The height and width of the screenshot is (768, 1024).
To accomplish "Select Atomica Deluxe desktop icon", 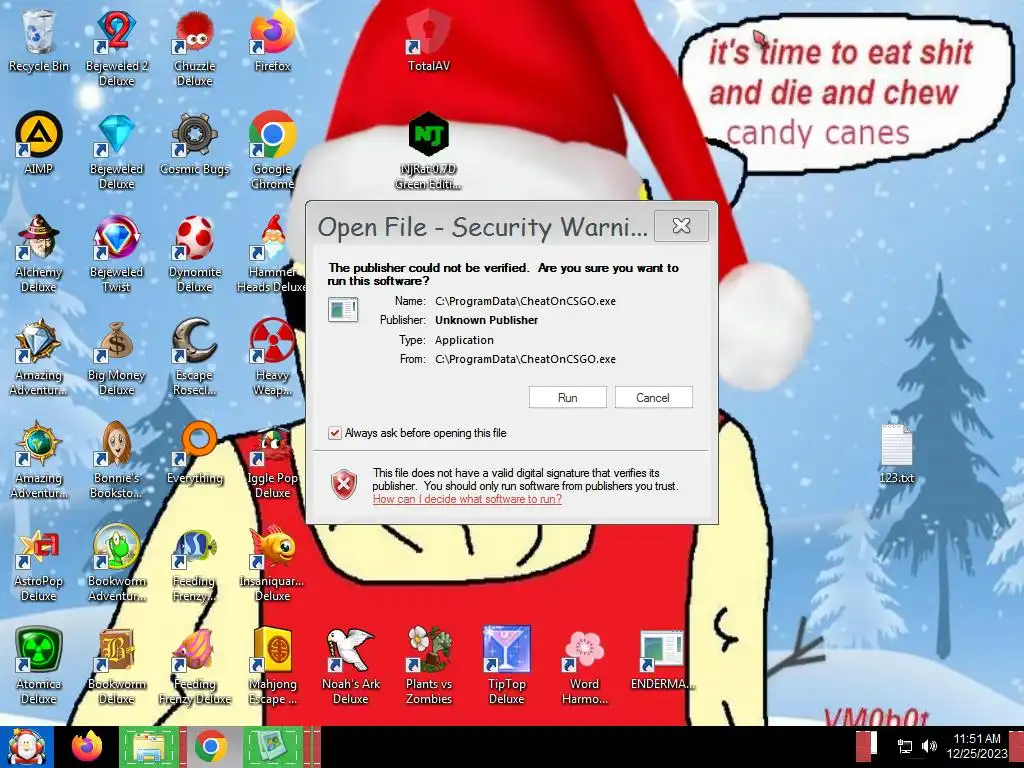I will [x=39, y=666].
